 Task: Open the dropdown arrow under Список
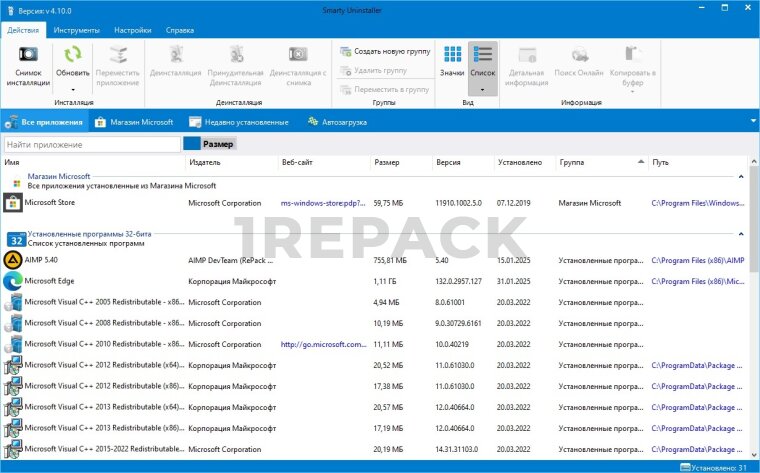point(482,90)
